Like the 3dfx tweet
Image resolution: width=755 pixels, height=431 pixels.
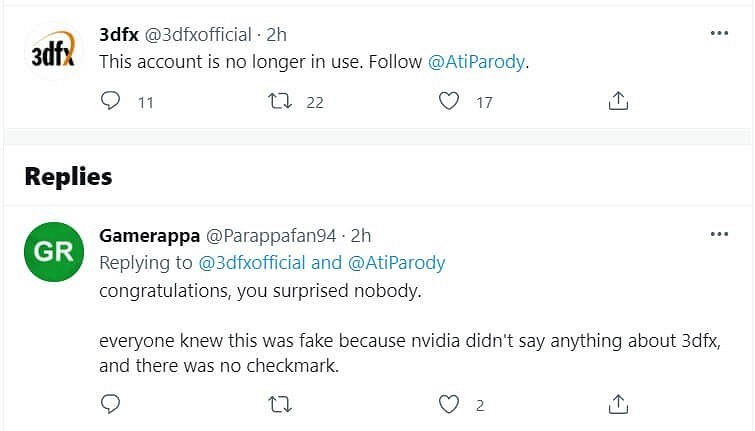(x=450, y=101)
